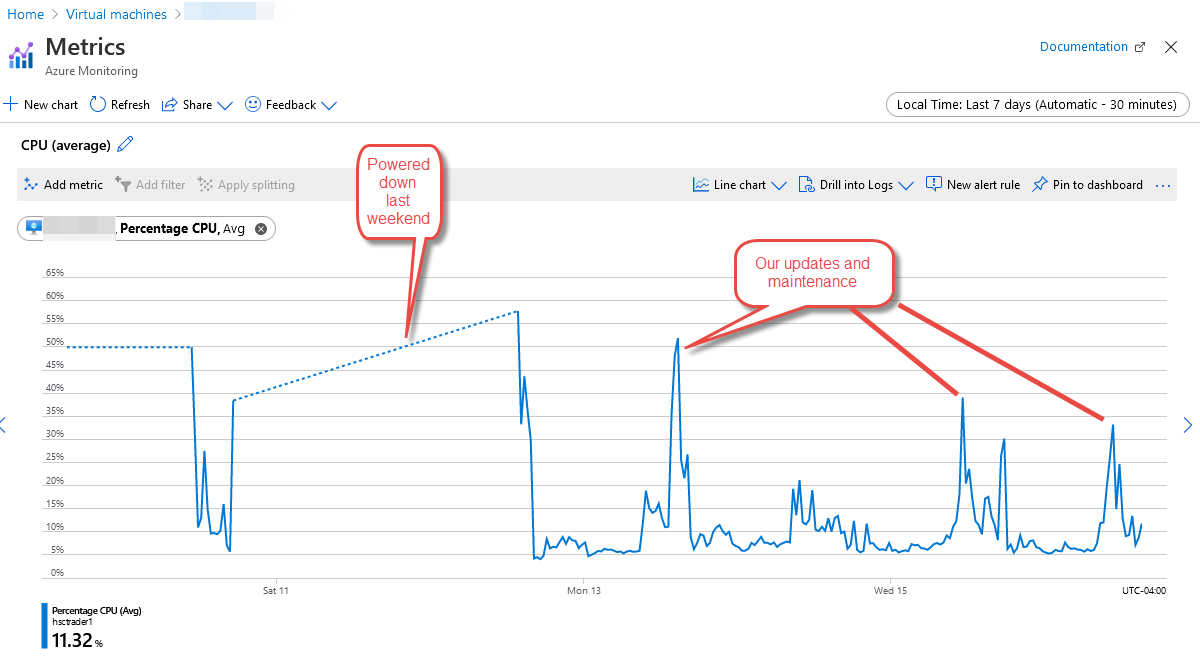Viewport: 1200px width, 664px height.
Task: Click New alert rule
Action: coord(973,185)
